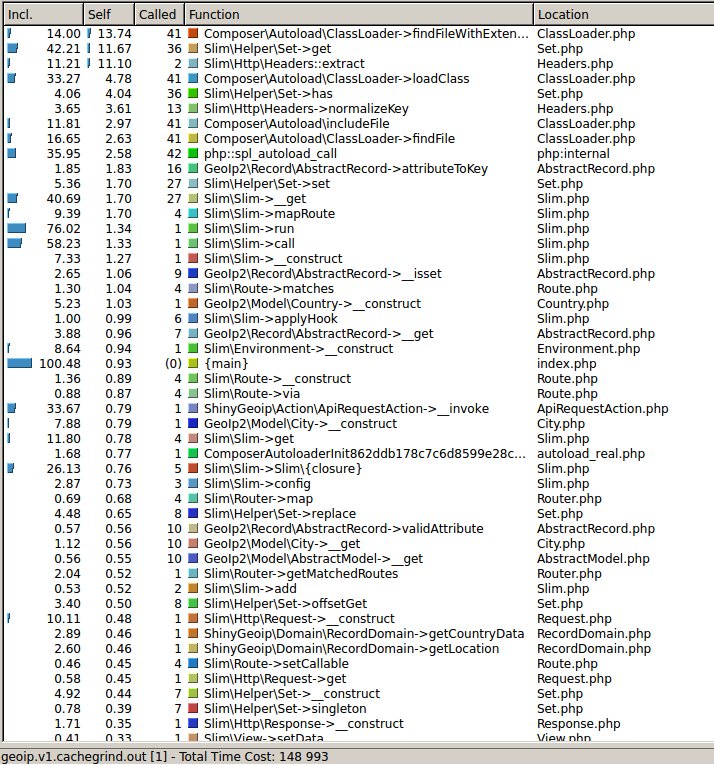This screenshot has width=714, height=765.
Task: Click color square beside Slim\Slim->mapRoute
Action: pos(193,214)
